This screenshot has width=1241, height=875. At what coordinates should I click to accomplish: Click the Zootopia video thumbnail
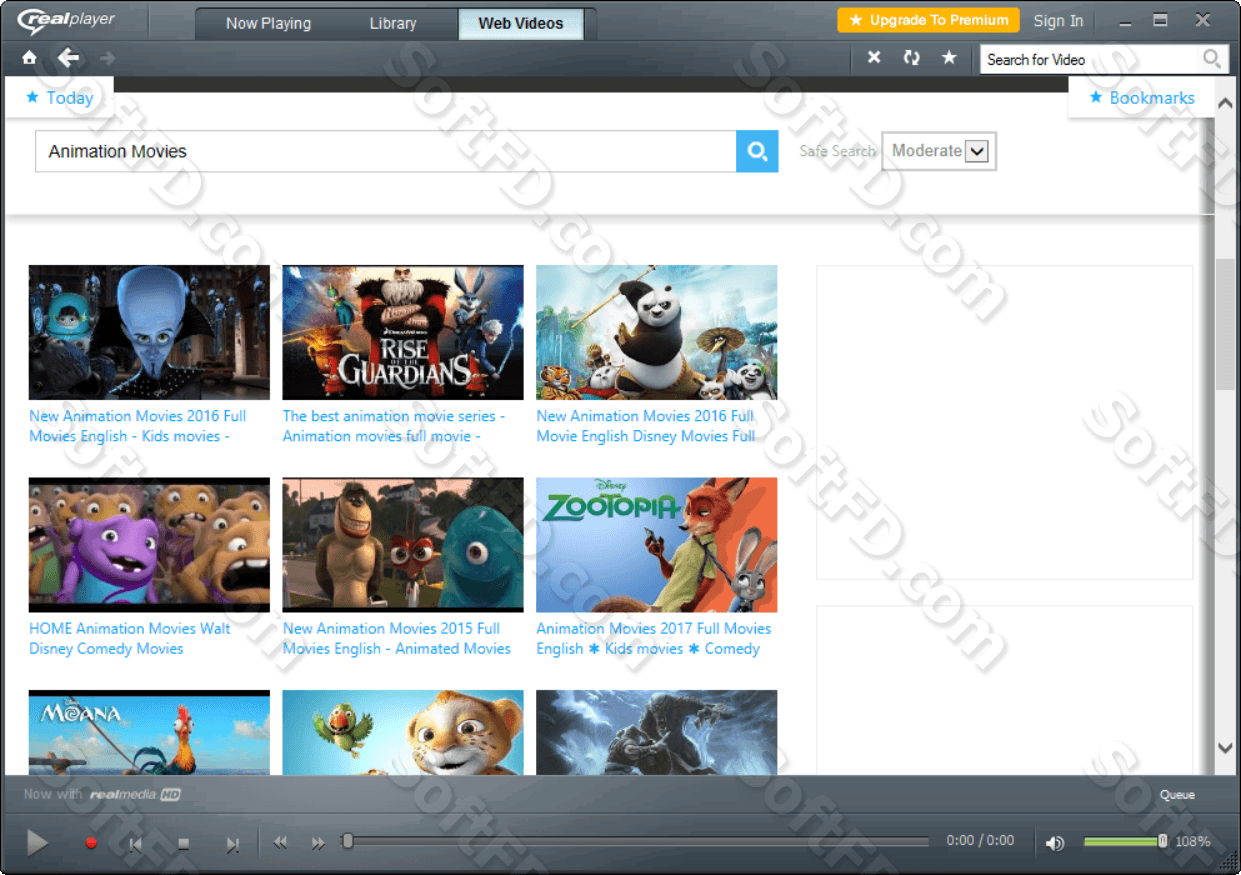coord(657,545)
